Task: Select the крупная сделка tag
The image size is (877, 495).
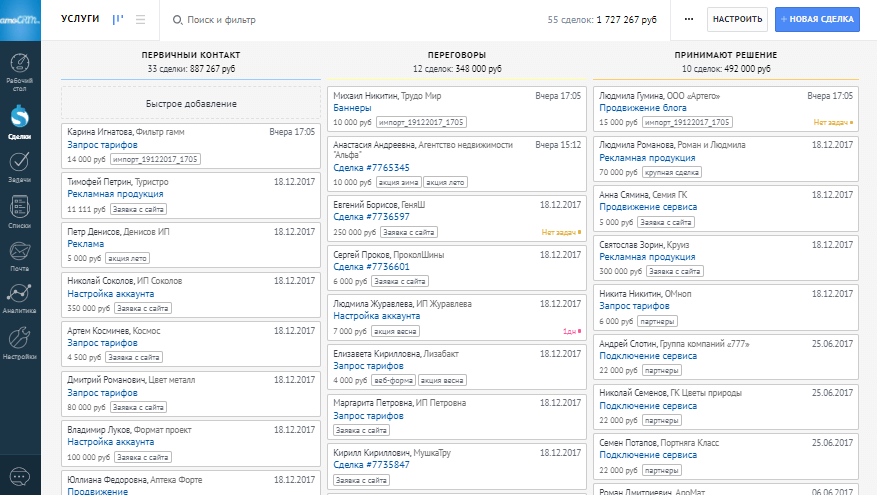Action: tap(672, 172)
